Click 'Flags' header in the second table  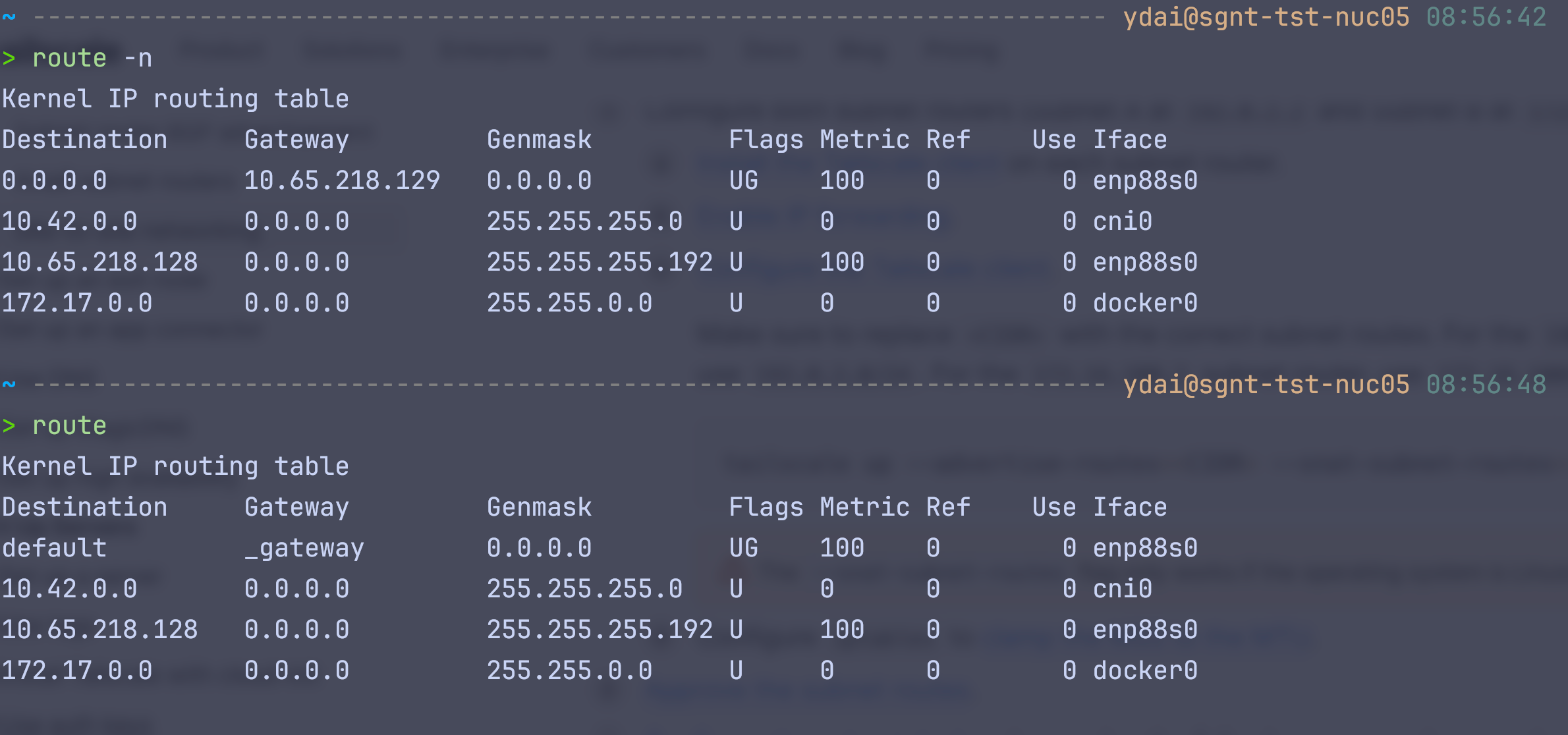(766, 507)
